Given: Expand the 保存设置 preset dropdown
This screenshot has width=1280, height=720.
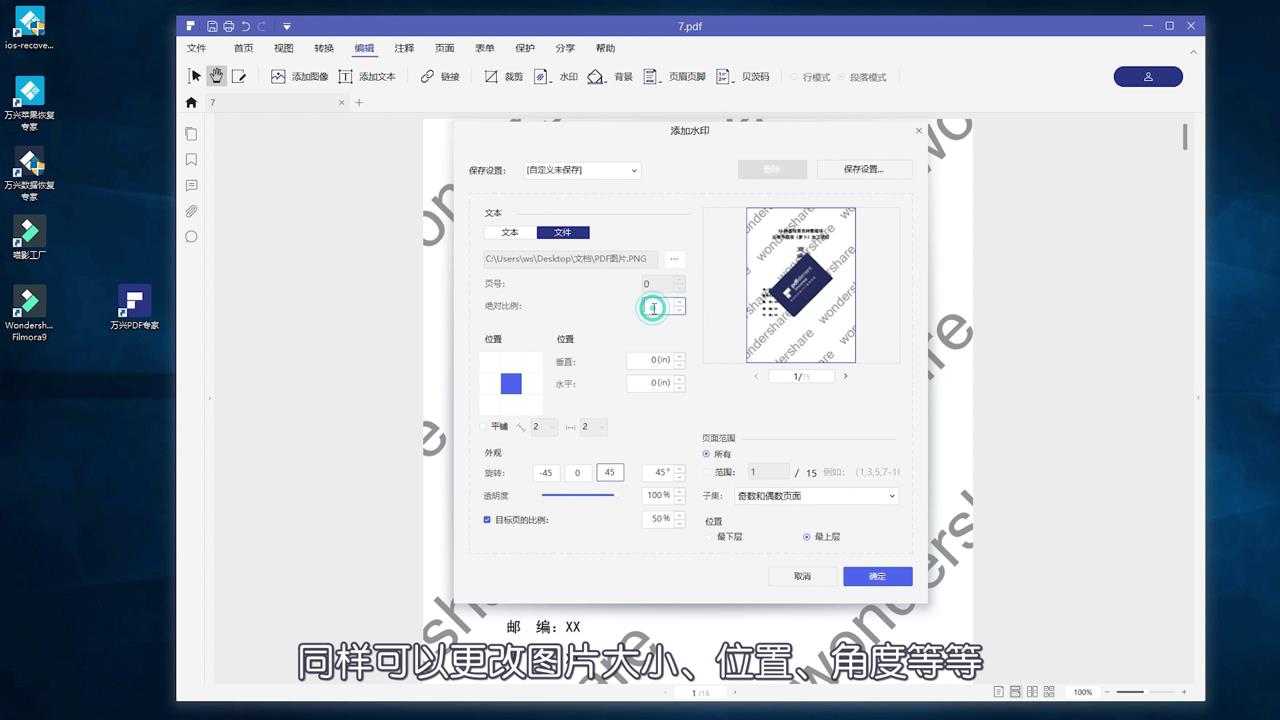Looking at the screenshot, I should tap(582, 170).
